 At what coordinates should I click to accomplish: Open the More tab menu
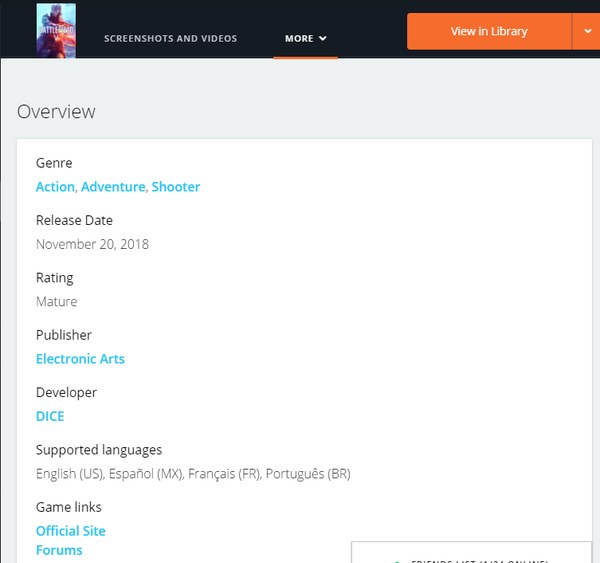click(x=305, y=39)
